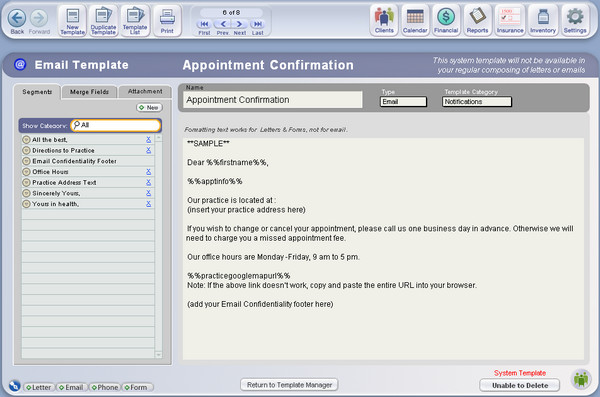Select segment text 'Practice Address Text'
The width and height of the screenshot is (600, 397).
tap(64, 183)
